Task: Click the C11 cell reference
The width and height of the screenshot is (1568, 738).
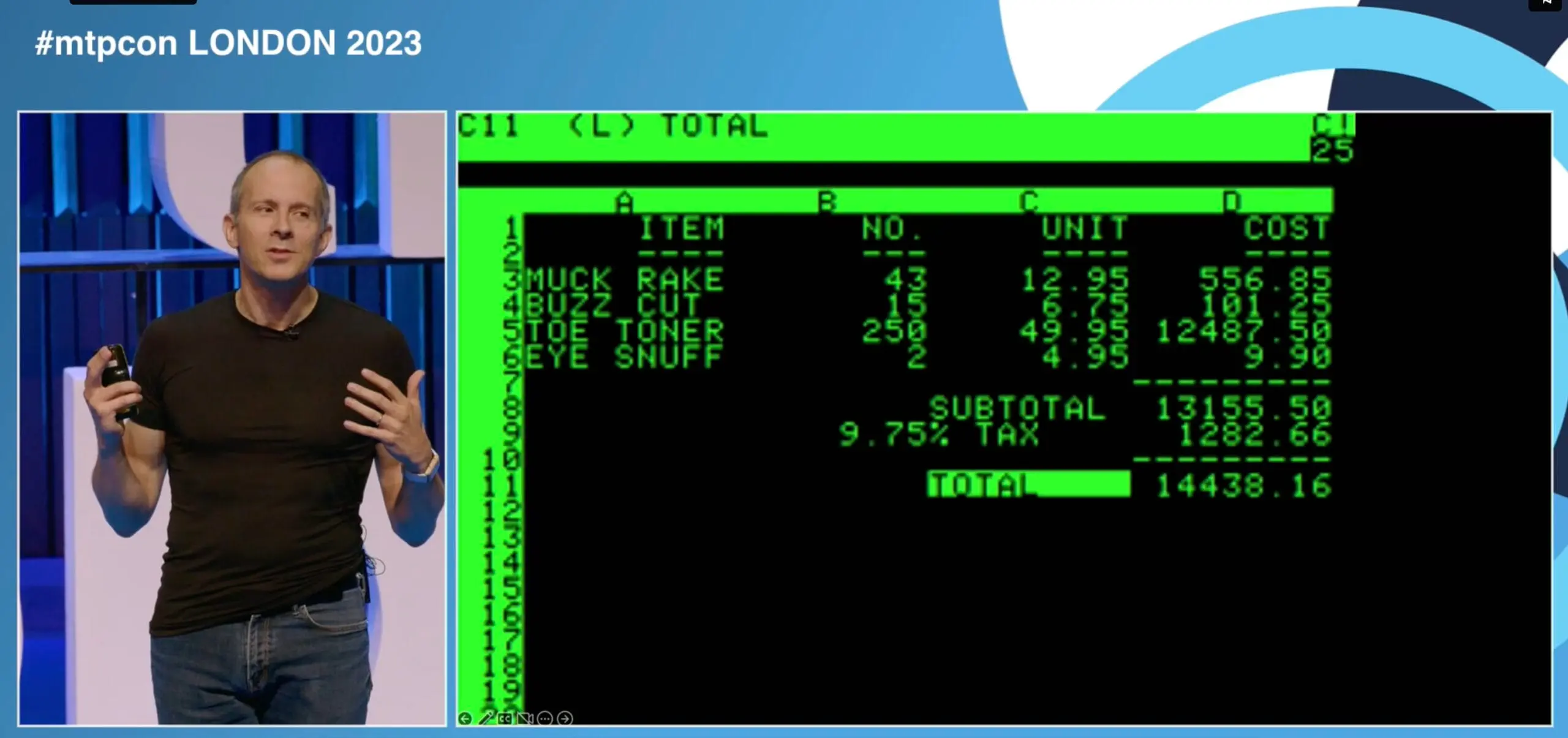Action: (x=488, y=126)
